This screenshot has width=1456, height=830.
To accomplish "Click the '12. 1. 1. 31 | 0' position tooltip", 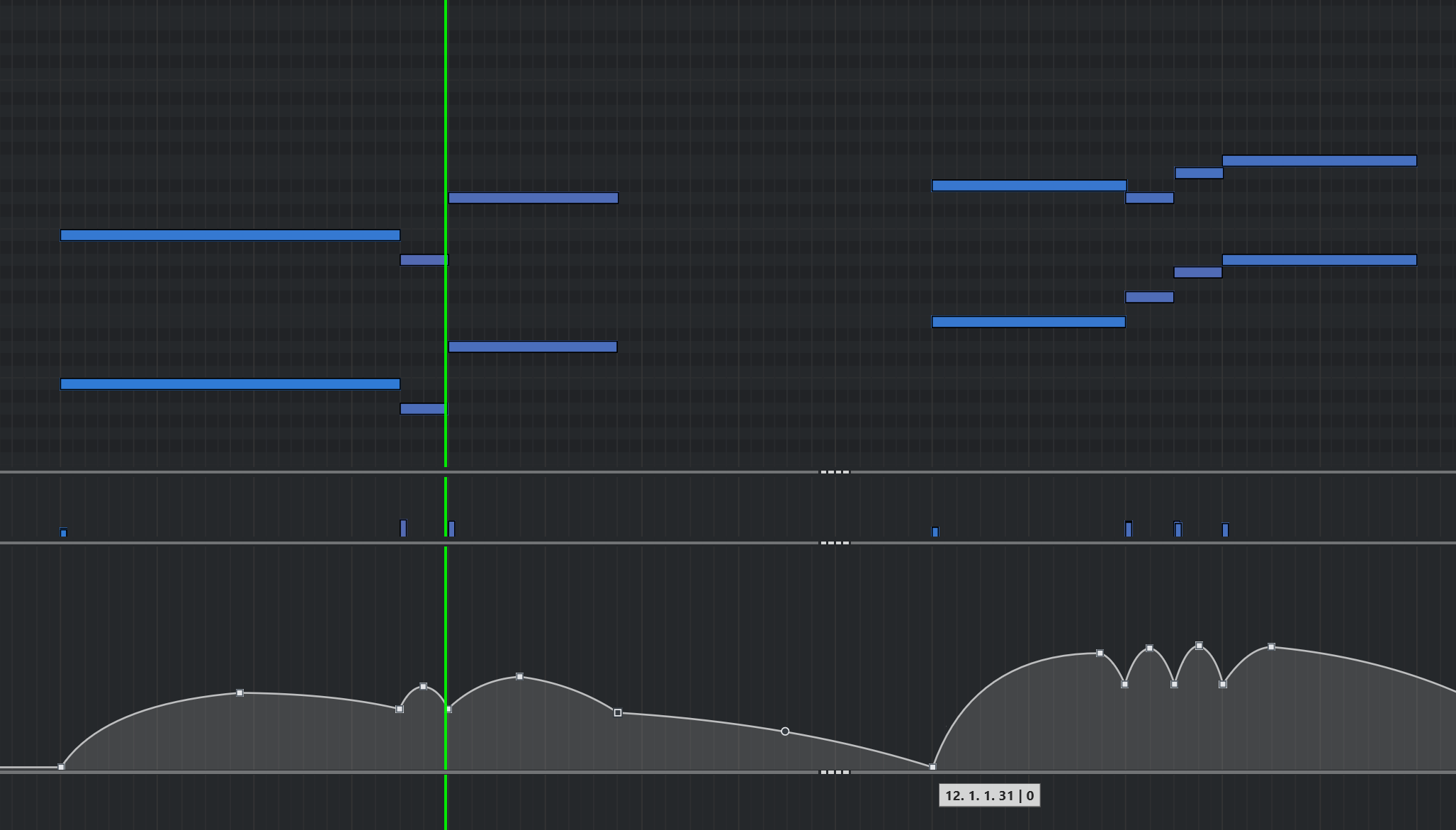I will [989, 795].
